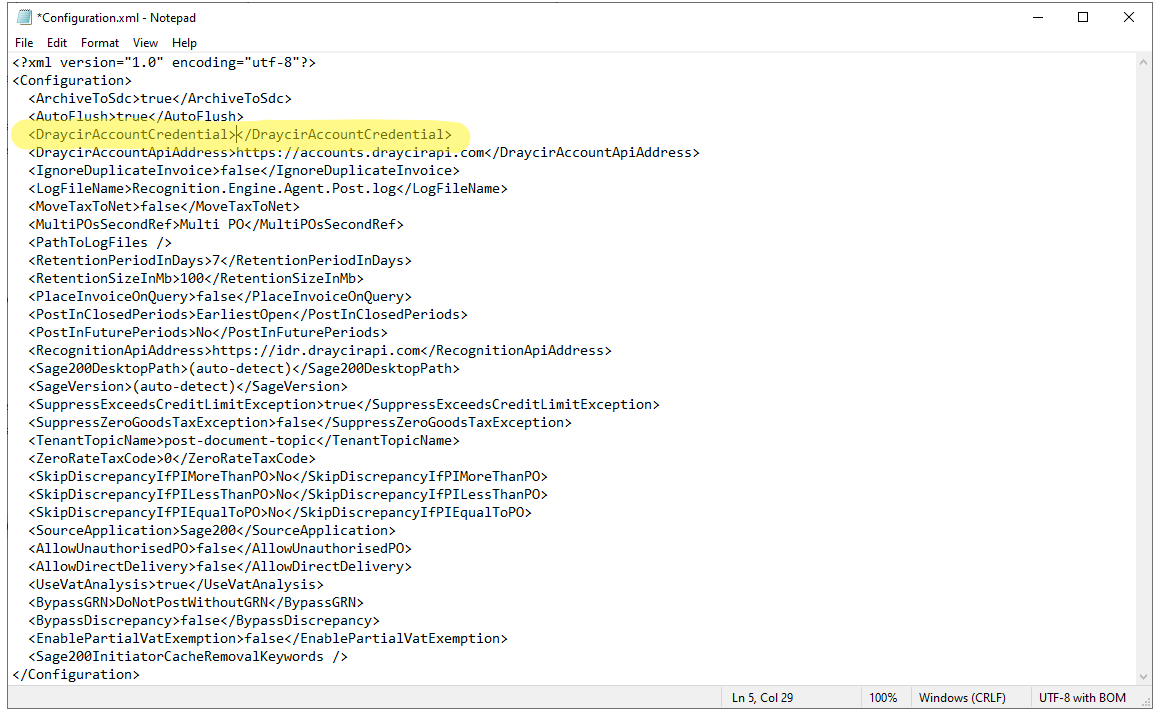This screenshot has height=714, width=1160.
Task: Place cursor inside DraycirAccountCredential element
Action: [x=237, y=135]
